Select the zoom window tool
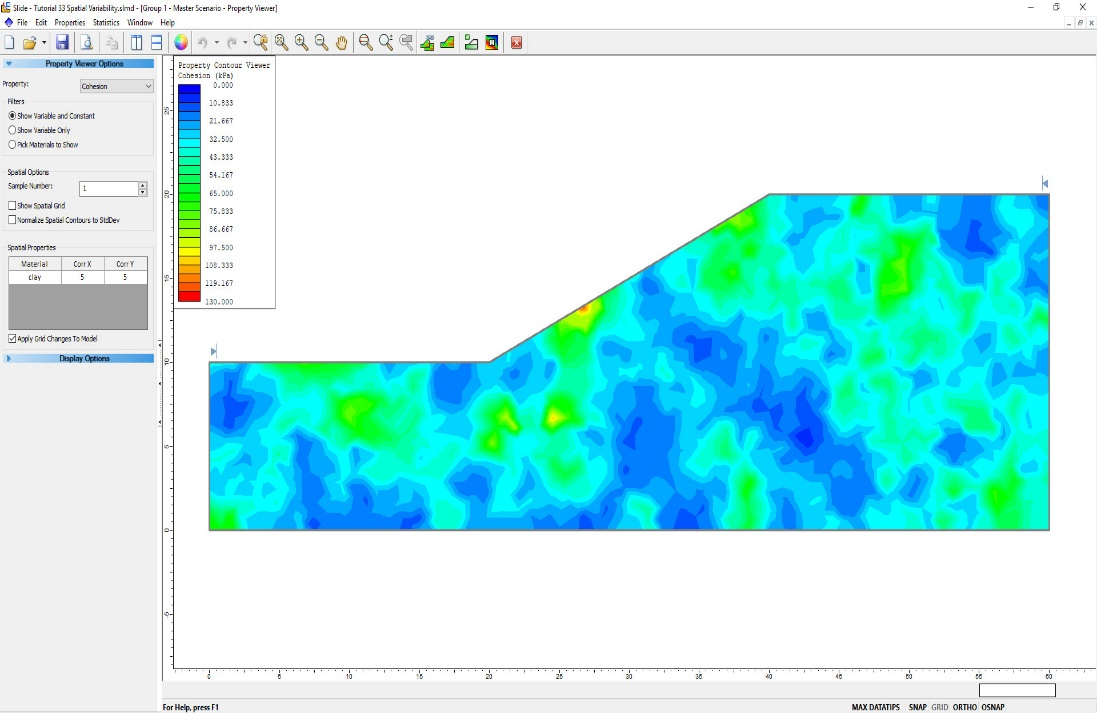 pyautogui.click(x=261, y=43)
